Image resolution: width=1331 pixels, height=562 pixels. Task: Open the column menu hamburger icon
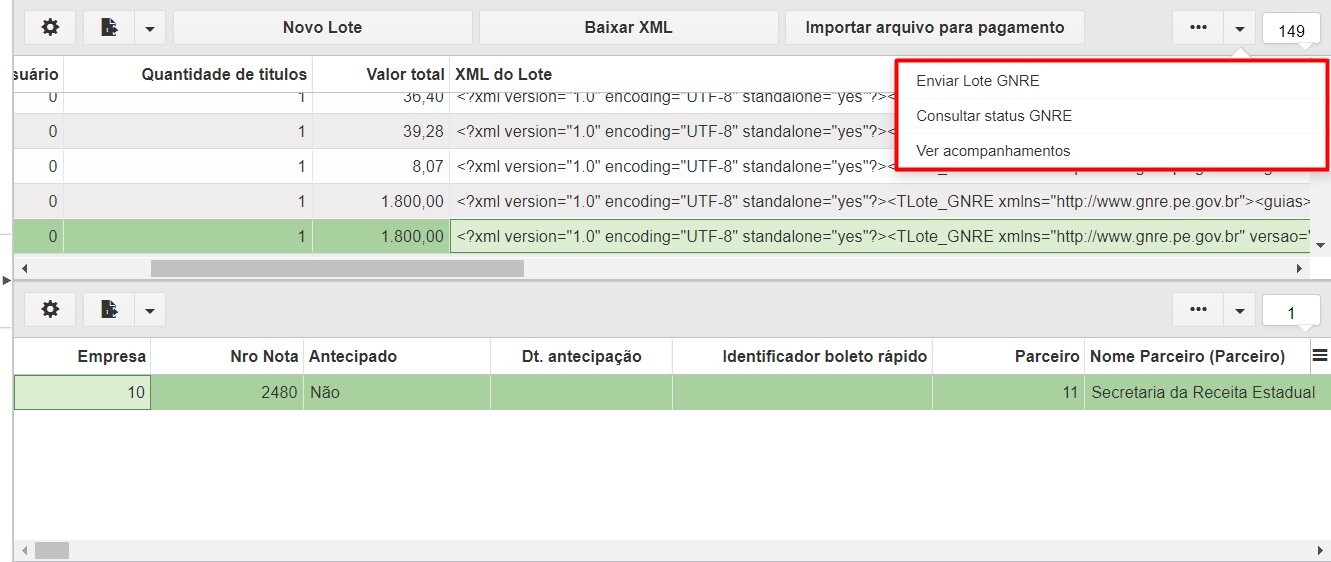1320,355
